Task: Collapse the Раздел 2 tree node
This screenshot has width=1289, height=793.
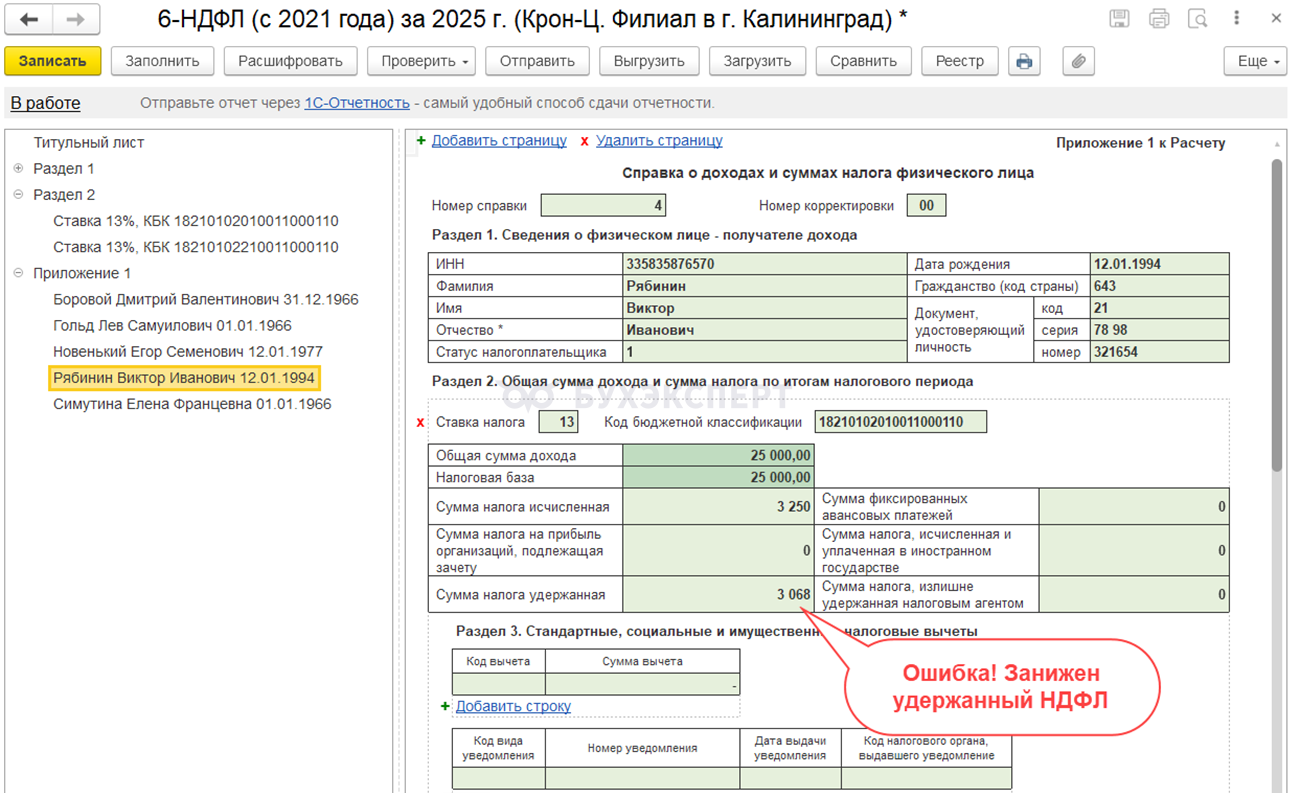Action: 19,195
